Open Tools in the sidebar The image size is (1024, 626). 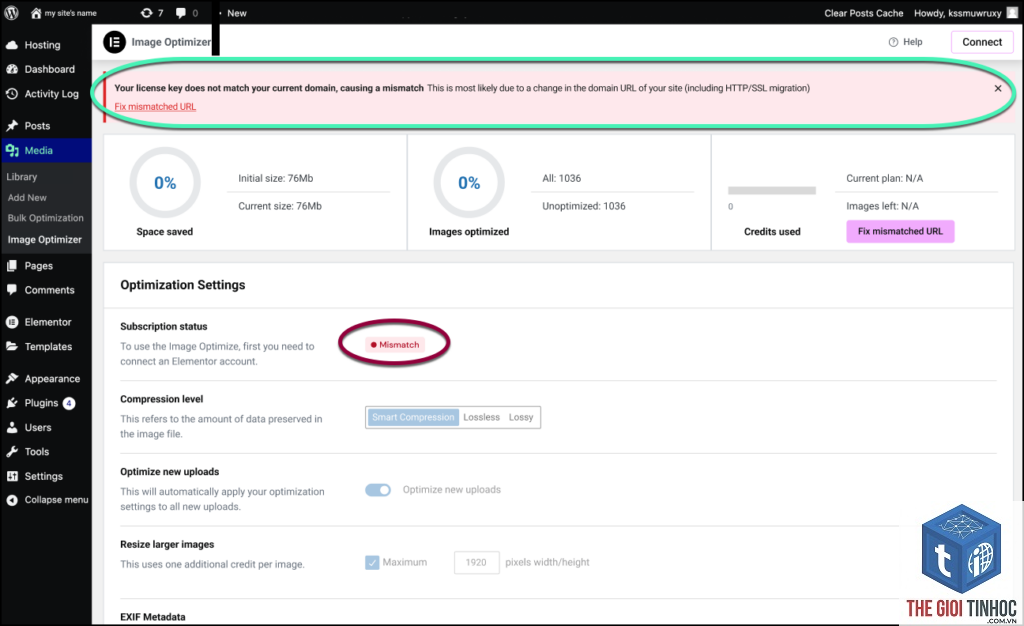[x=37, y=452]
